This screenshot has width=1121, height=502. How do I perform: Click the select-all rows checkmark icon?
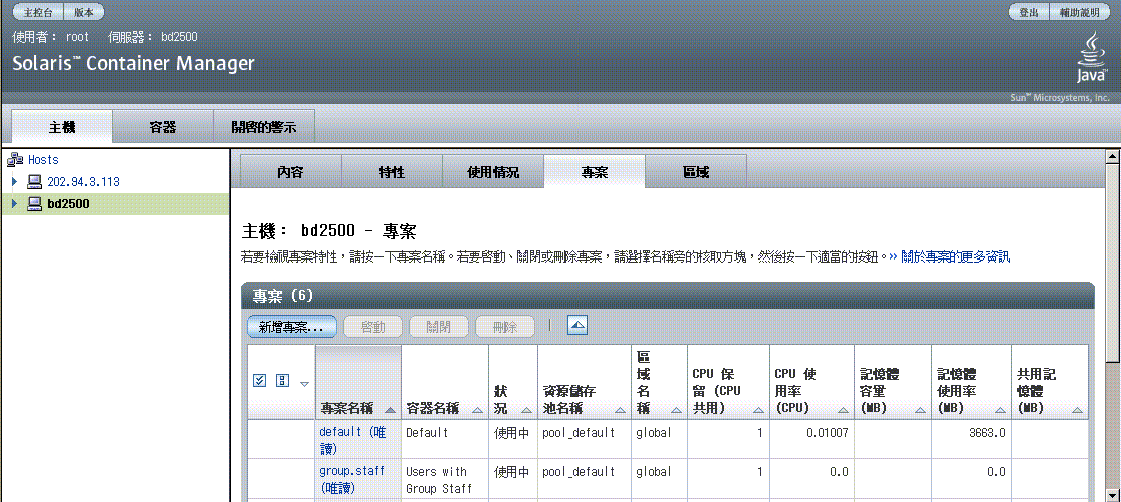pyautogui.click(x=260, y=380)
